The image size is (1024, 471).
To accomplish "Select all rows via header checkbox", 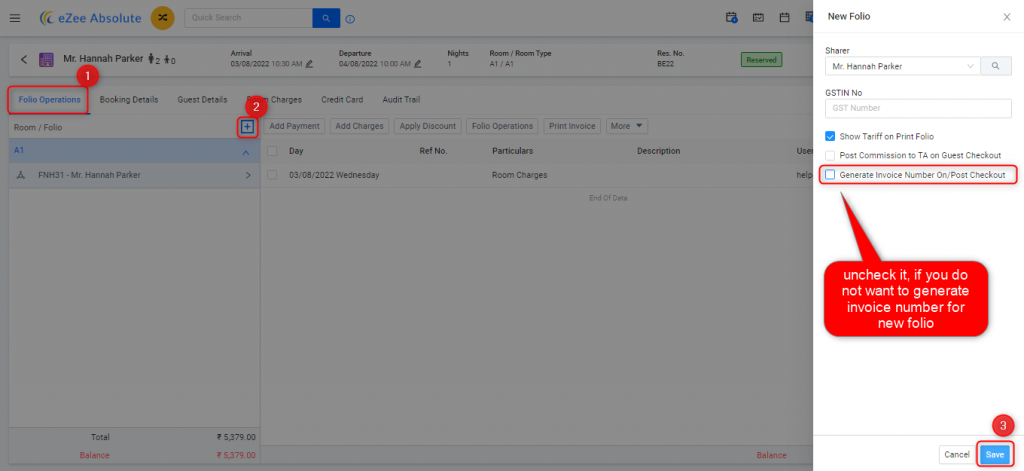I will tap(272, 151).
